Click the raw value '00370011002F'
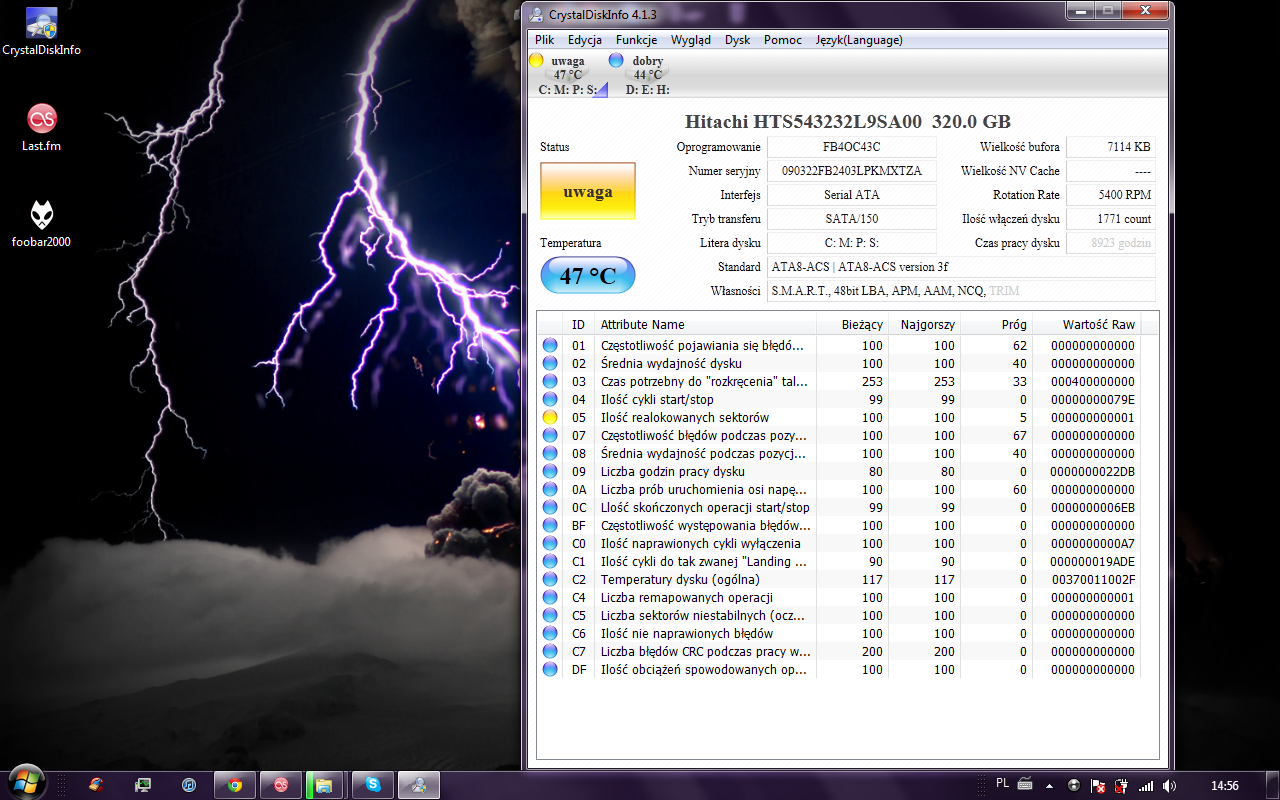The width and height of the screenshot is (1280, 800). [1093, 579]
